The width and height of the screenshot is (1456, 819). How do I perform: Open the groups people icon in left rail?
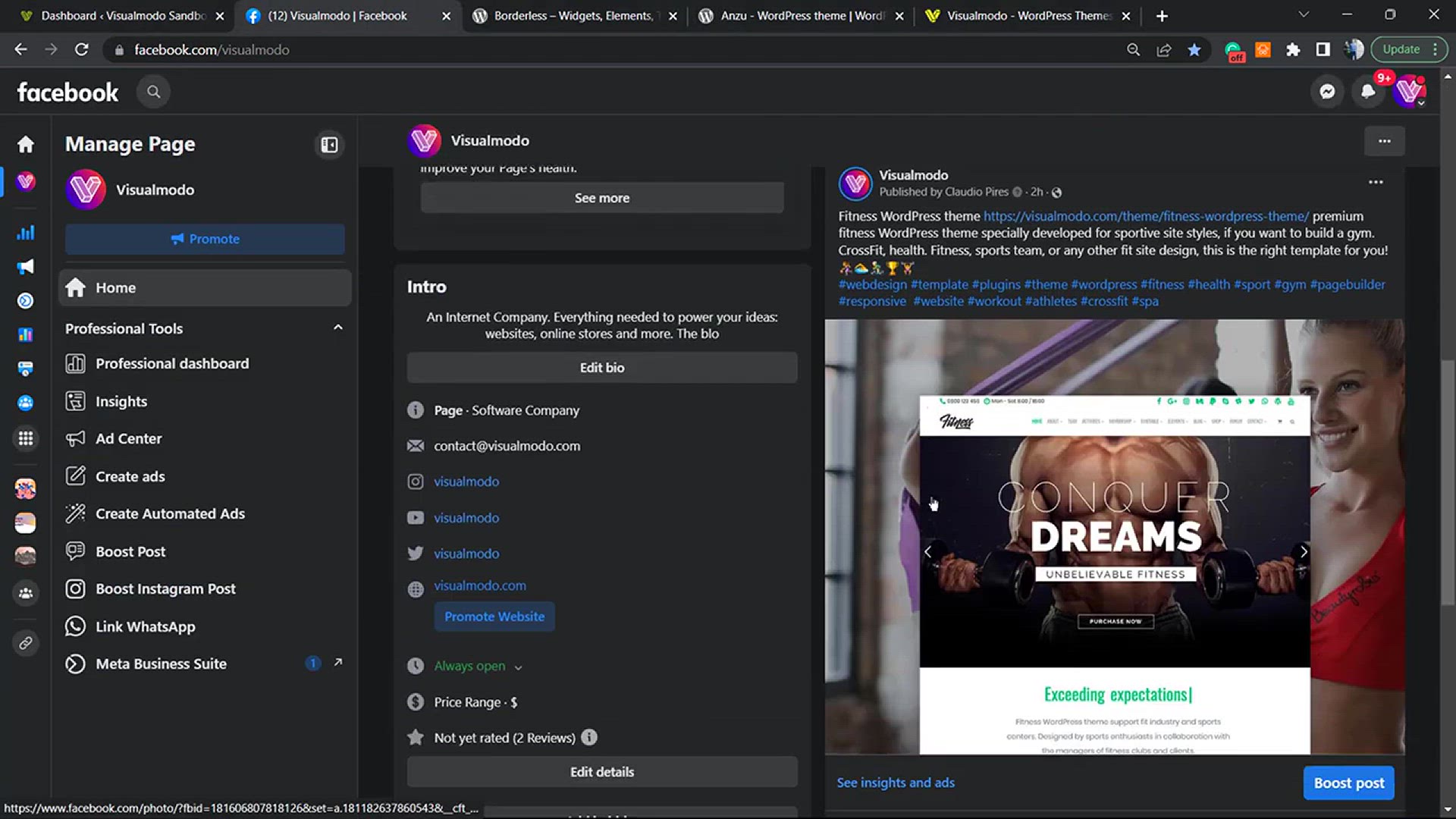[26, 593]
